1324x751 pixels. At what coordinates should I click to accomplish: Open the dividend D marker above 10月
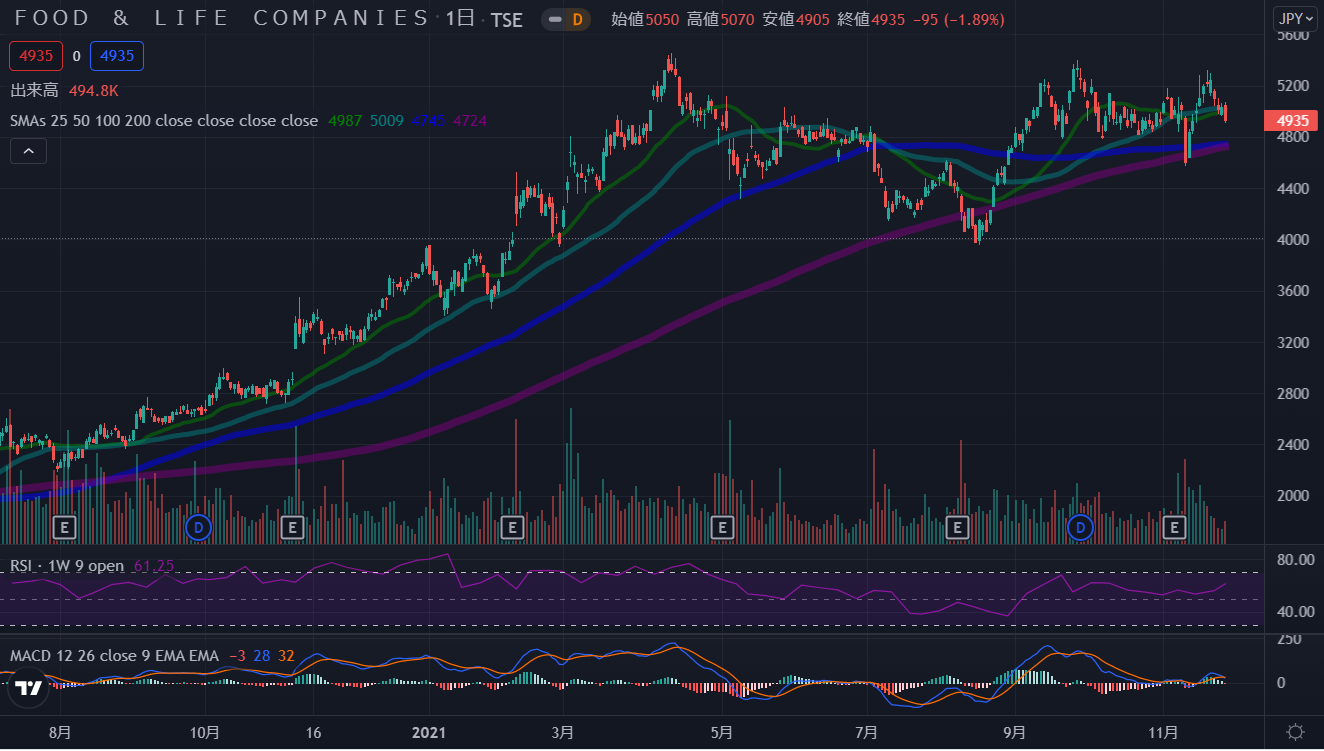(x=198, y=526)
